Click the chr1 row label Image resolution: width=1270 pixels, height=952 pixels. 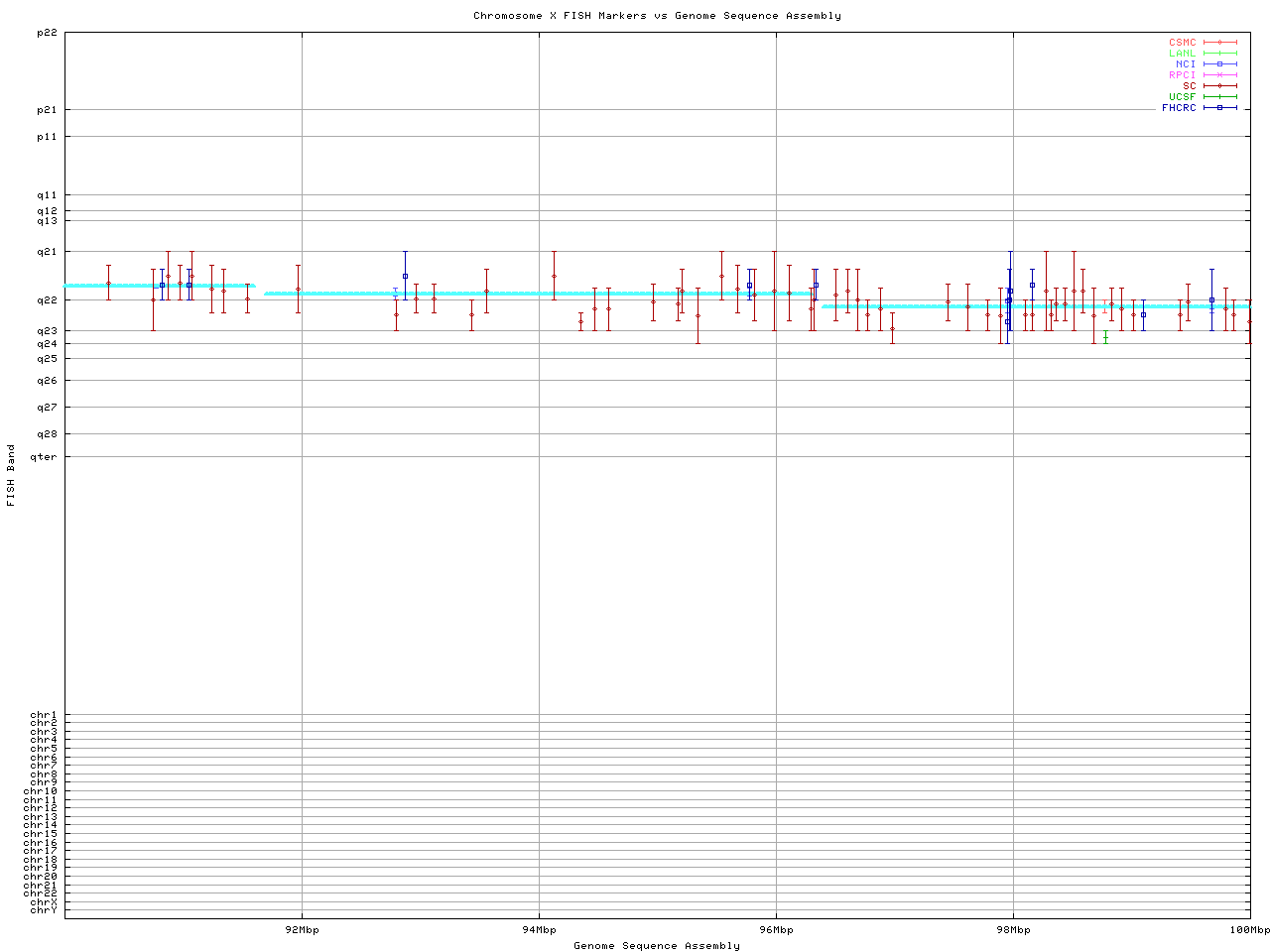pos(44,715)
